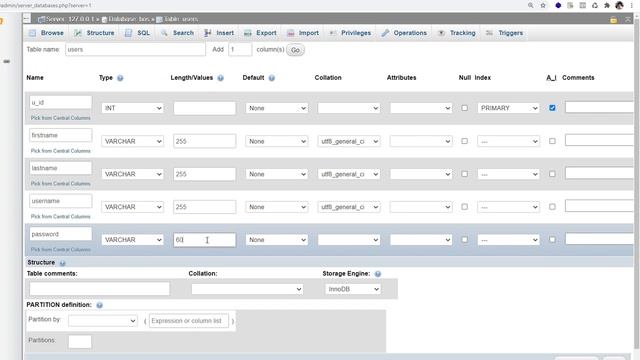Uncheck the A_I checkbox for u_id
The image size is (640, 360).
pyautogui.click(x=552, y=108)
